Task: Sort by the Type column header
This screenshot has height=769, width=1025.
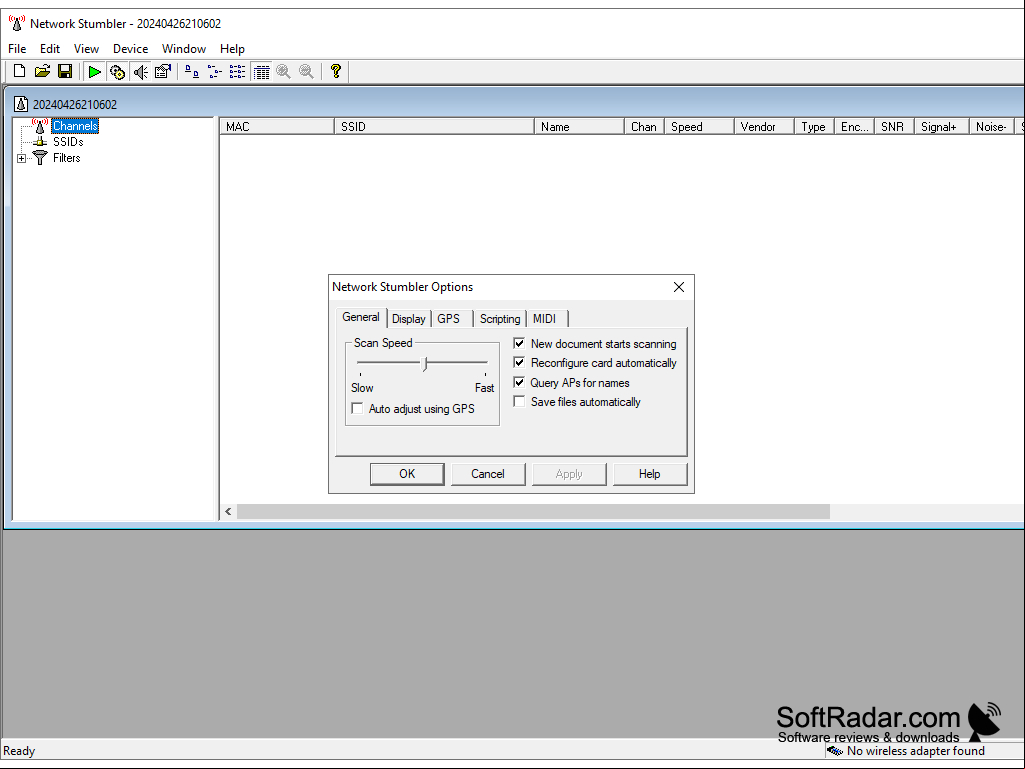Action: coord(815,127)
